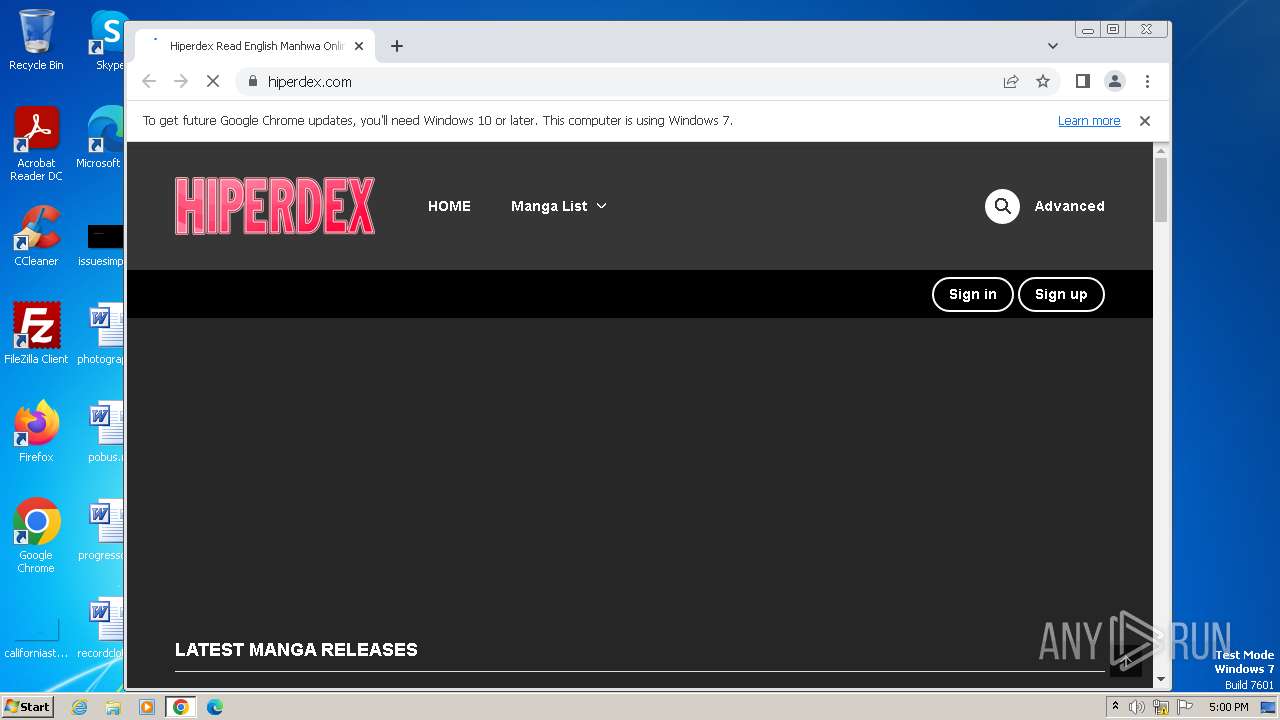Click the Hiperdex logo
1280x720 pixels.
pyautogui.click(x=275, y=206)
